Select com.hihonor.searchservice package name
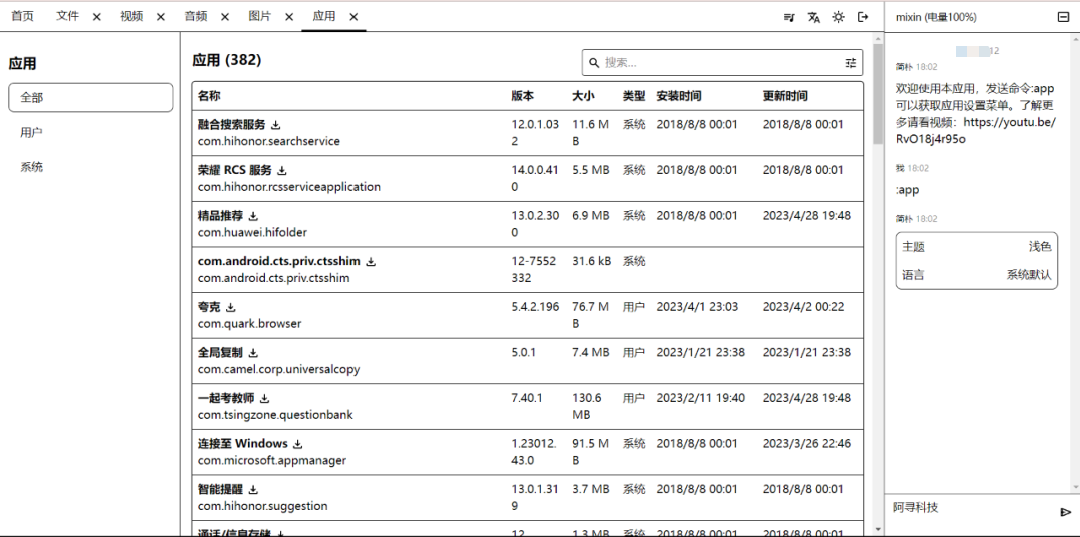 [x=269, y=141]
